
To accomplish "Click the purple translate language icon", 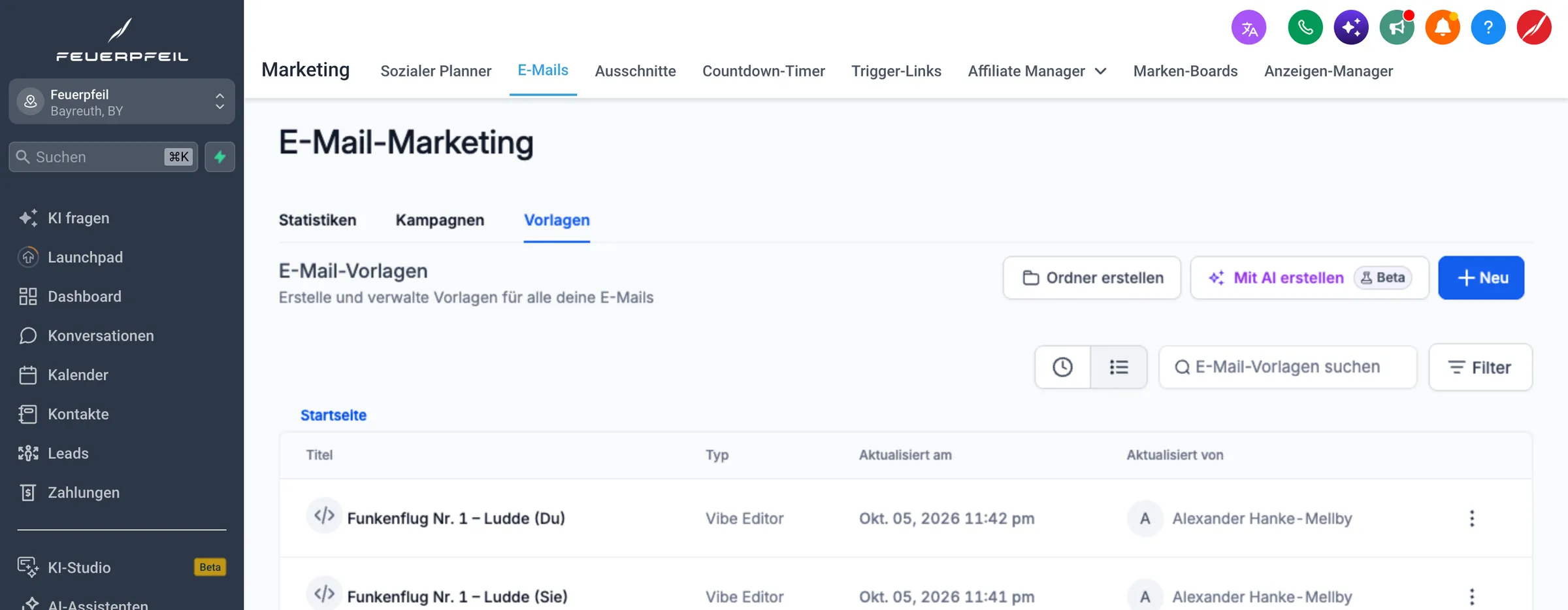I will [1249, 27].
